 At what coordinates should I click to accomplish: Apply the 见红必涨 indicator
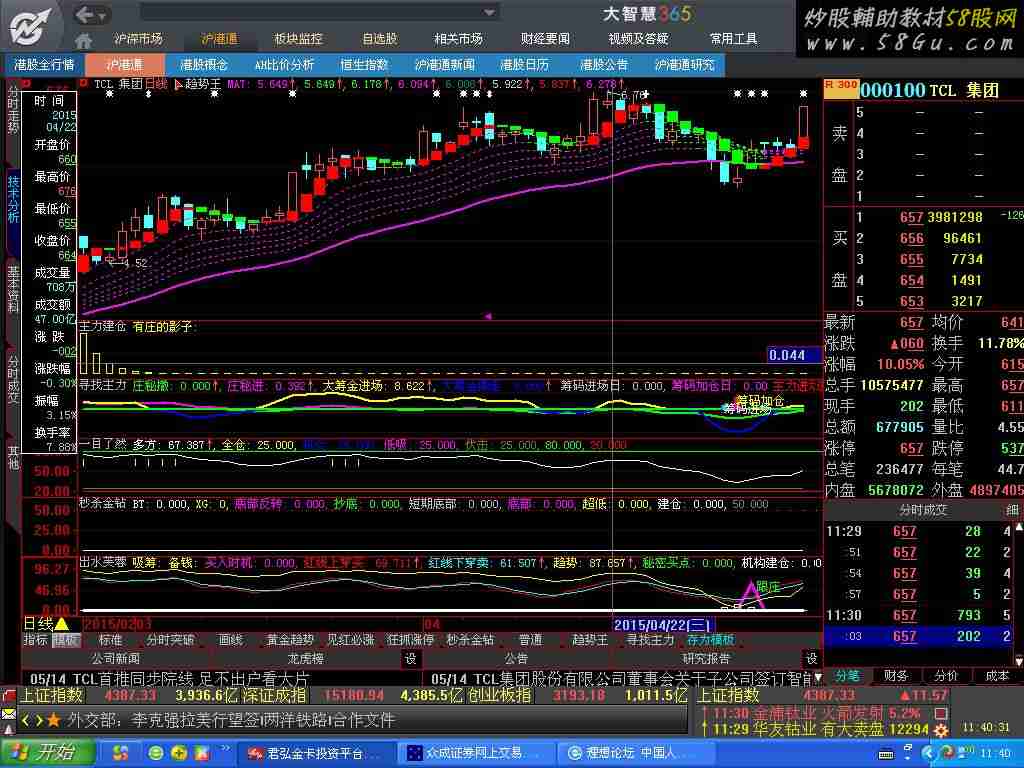click(x=351, y=640)
